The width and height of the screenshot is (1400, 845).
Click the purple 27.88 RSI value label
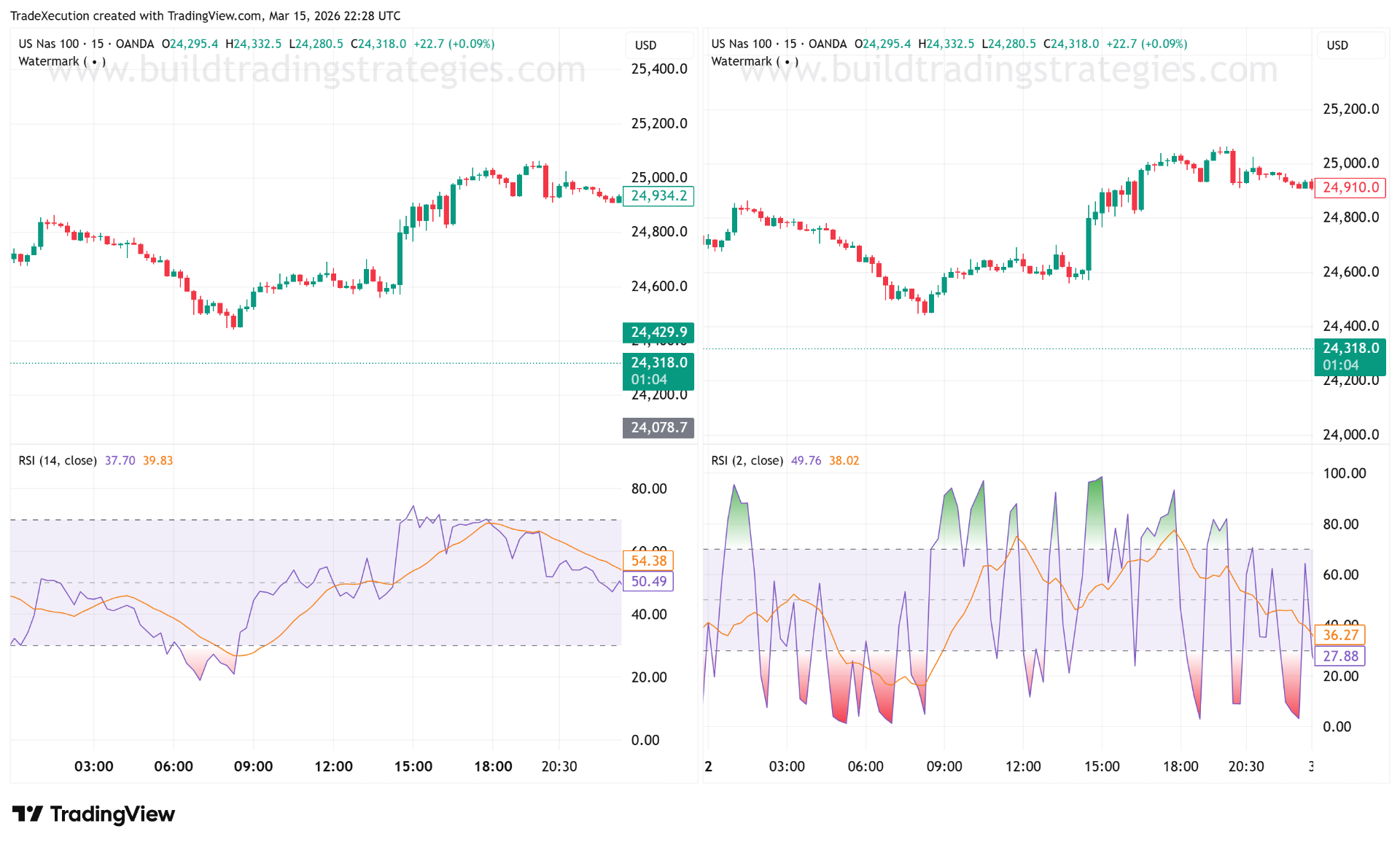(x=1339, y=656)
